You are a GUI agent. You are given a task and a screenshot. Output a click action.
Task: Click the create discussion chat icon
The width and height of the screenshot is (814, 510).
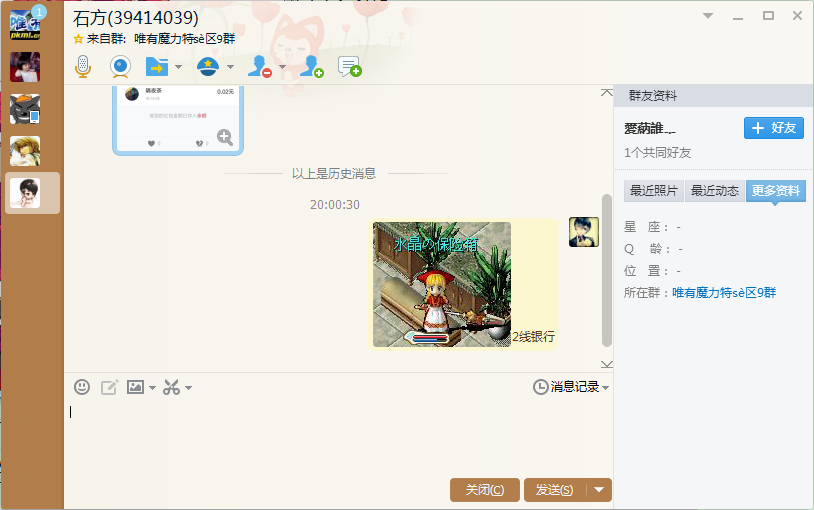tap(349, 67)
